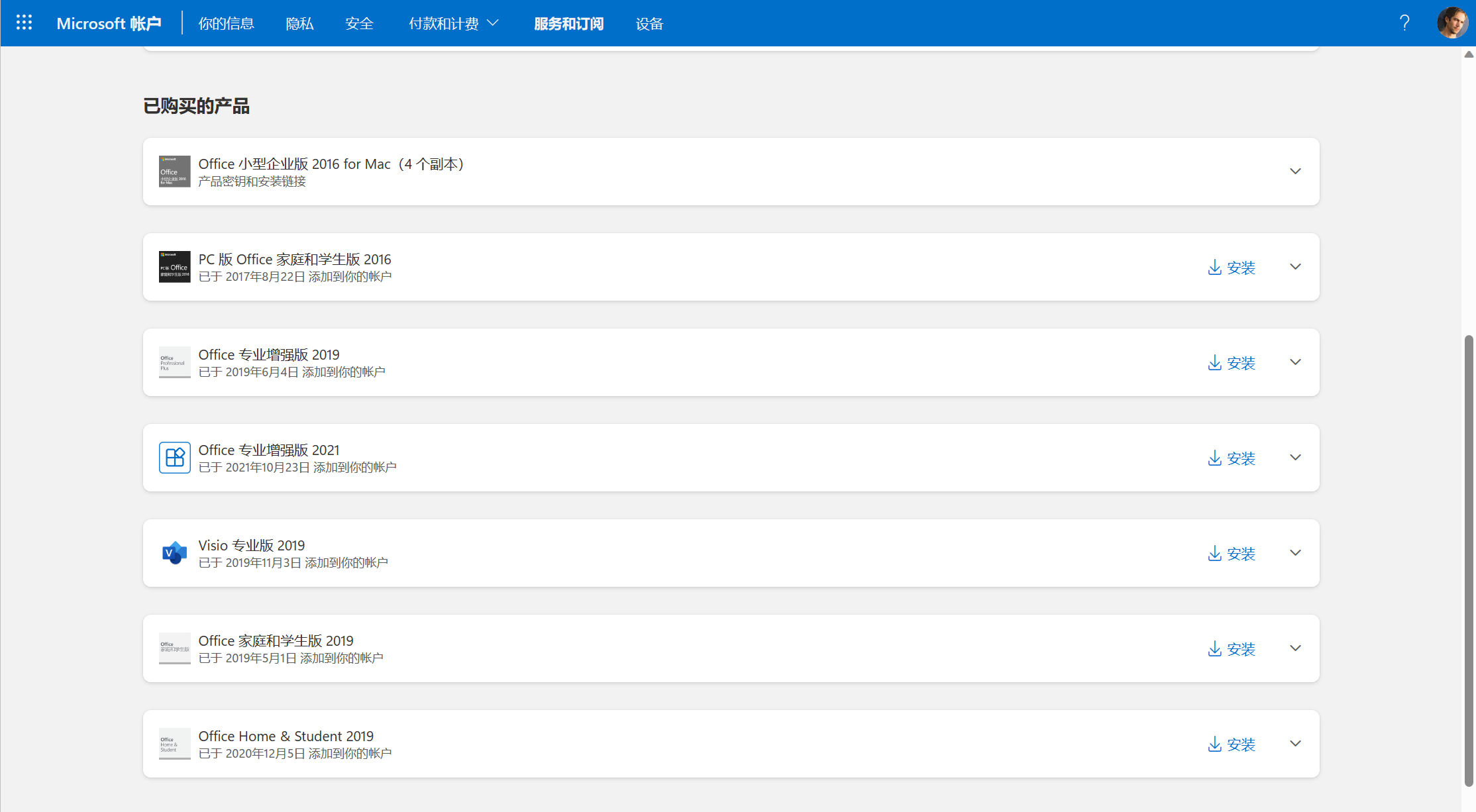This screenshot has height=812, width=1476.
Task: Click the Microsoft 帐户 home link
Action: [109, 24]
